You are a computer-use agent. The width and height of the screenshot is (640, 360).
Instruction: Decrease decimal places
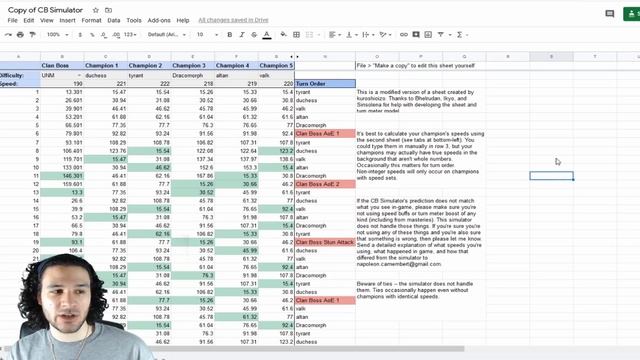click(104, 35)
